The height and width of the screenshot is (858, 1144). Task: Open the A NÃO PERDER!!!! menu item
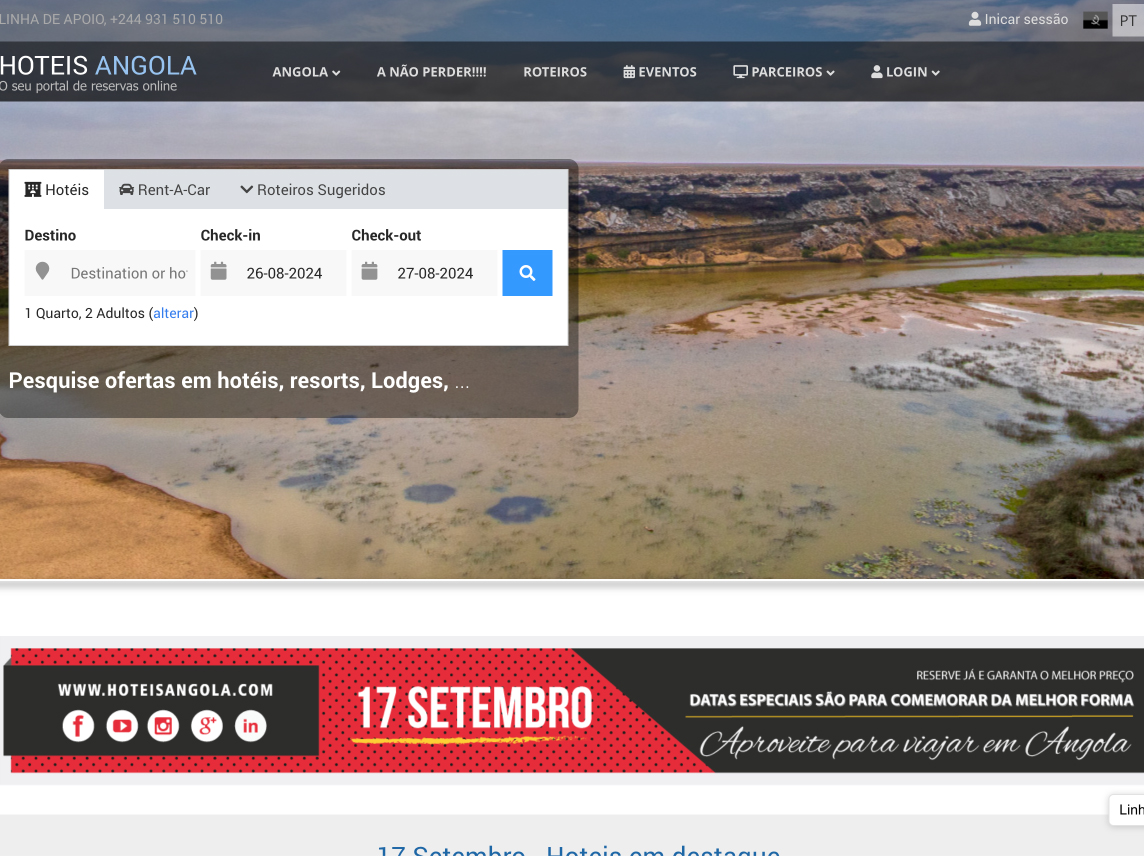click(x=431, y=72)
